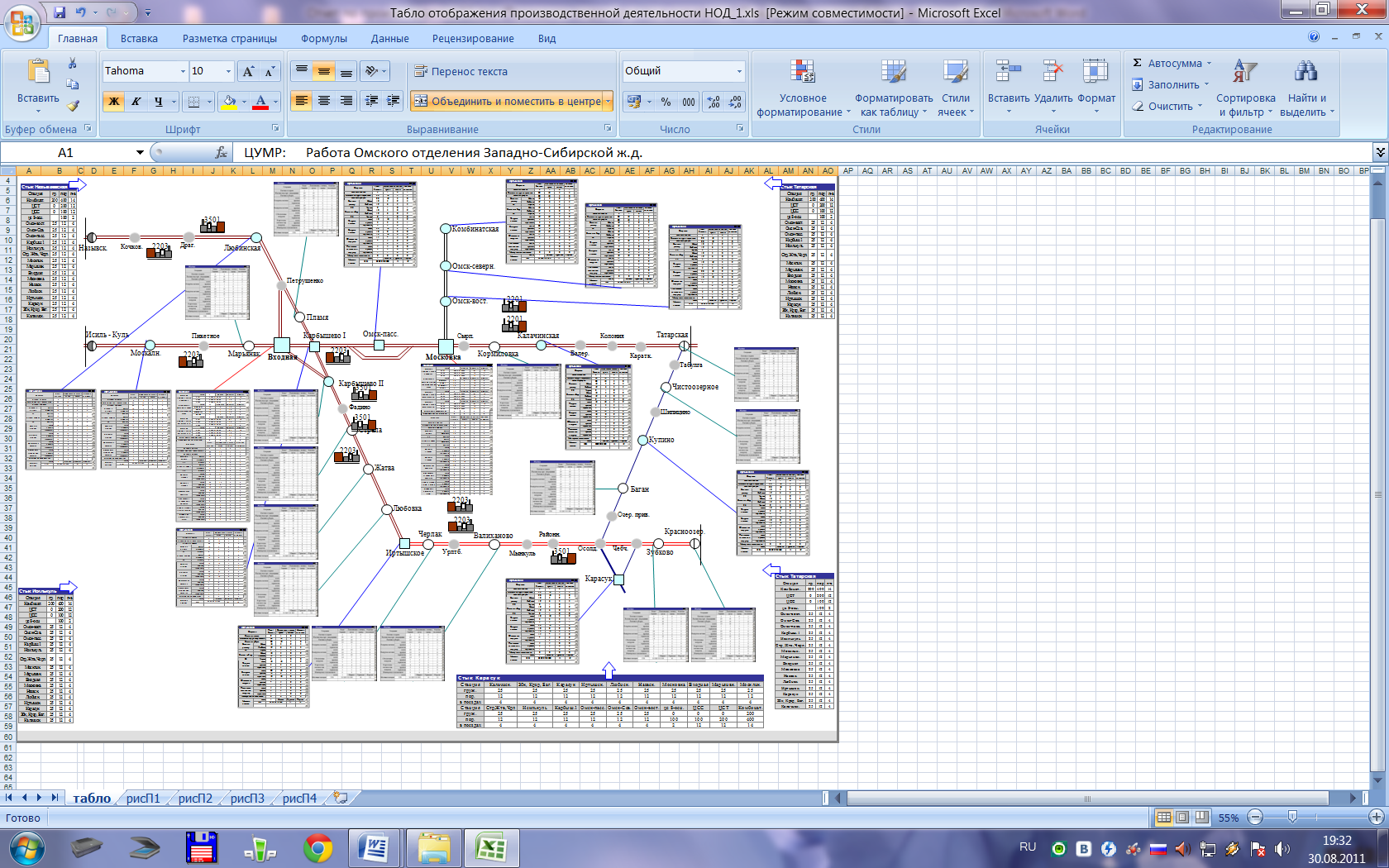Click the insert function fx icon

tap(222, 152)
